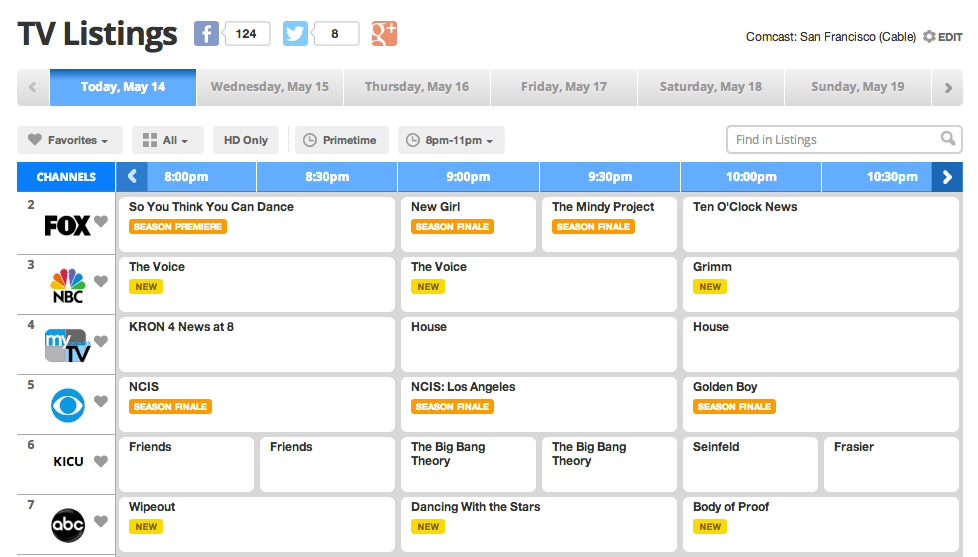Open the NBC channel logo
The height and width of the screenshot is (557, 978).
tap(68, 286)
